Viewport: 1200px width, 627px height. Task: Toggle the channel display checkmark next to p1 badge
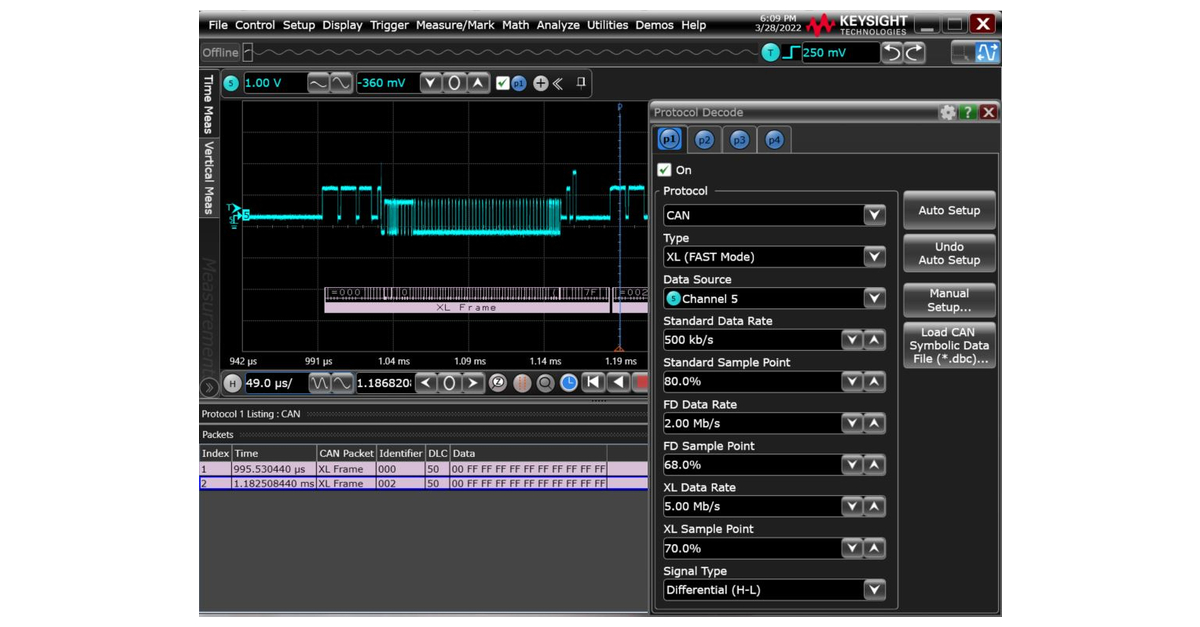click(502, 83)
